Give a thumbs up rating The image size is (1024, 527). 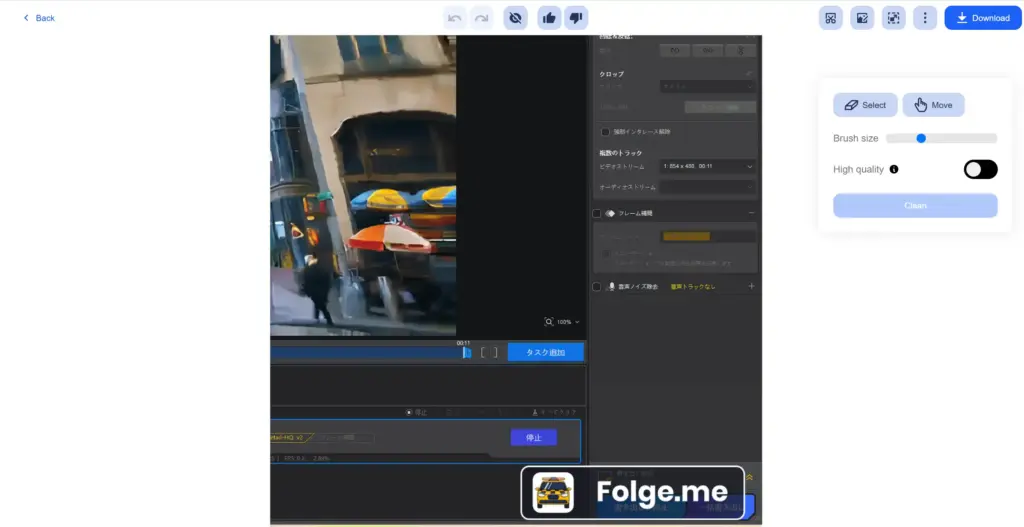coord(549,18)
